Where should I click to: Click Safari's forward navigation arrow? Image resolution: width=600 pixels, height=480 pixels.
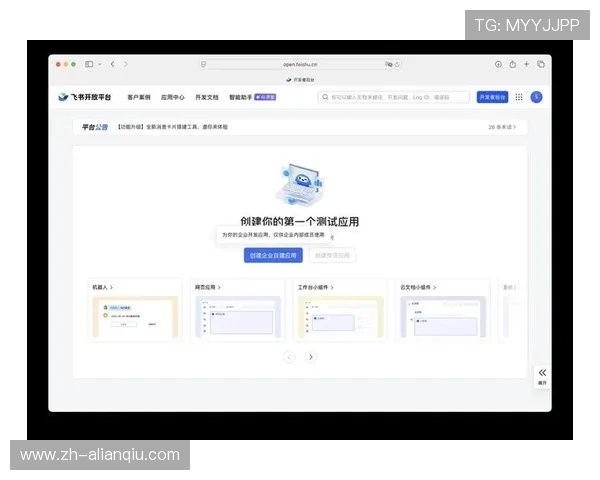point(126,64)
